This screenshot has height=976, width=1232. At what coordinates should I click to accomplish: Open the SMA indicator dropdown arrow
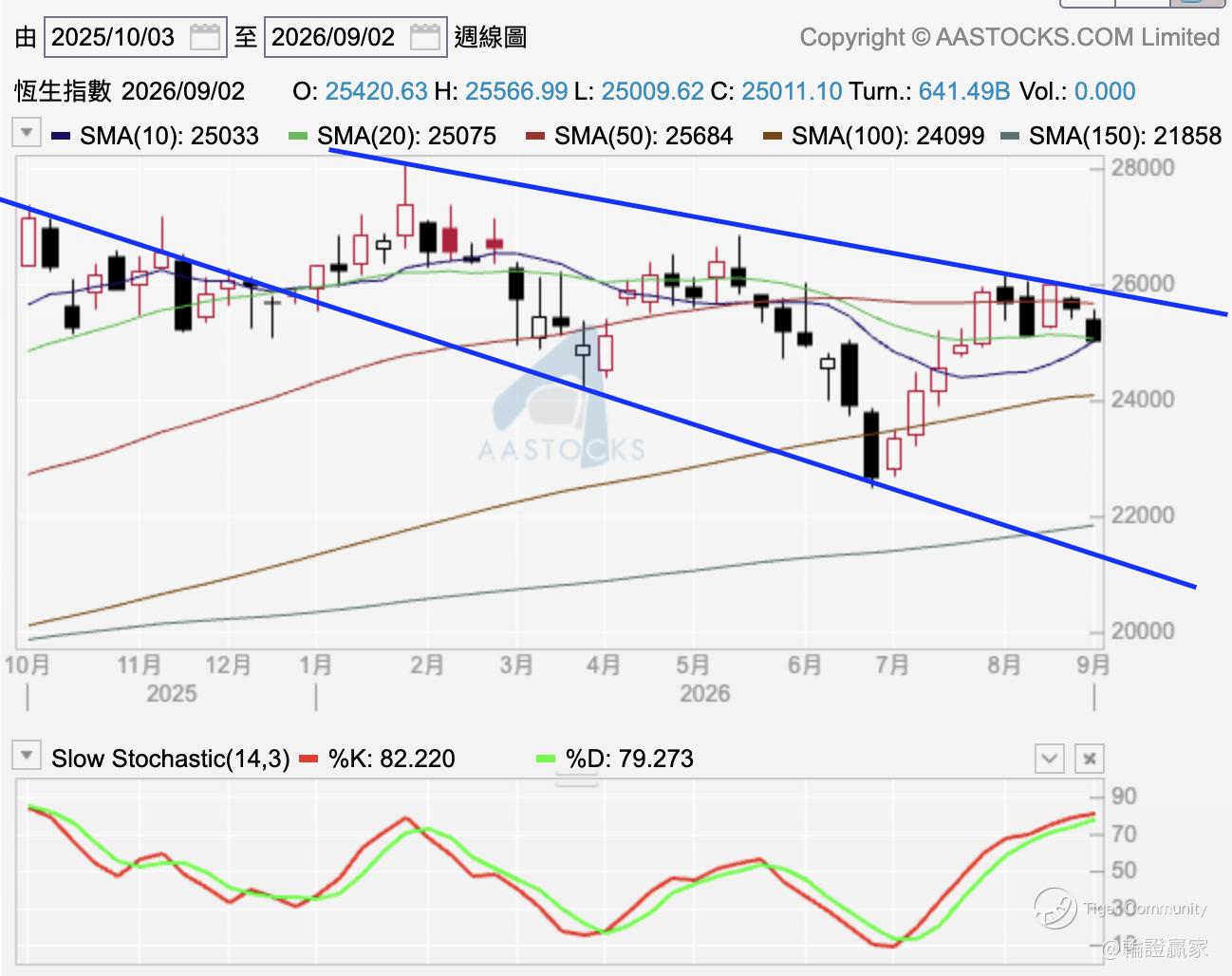(27, 132)
